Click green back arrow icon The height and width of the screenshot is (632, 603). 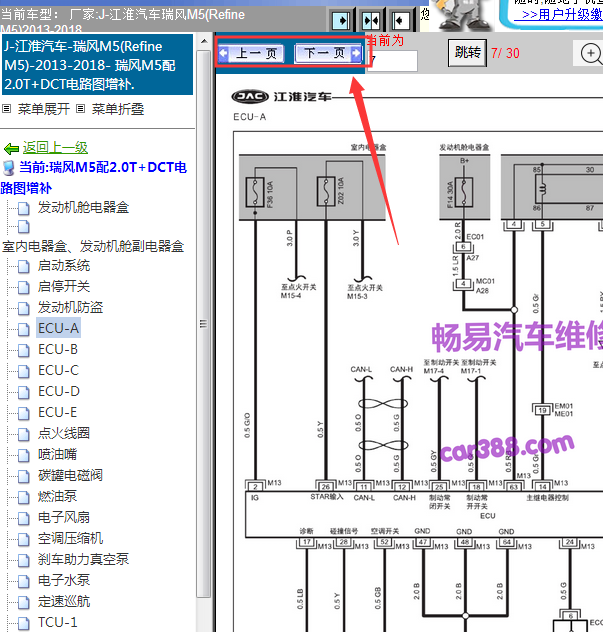coord(11,149)
